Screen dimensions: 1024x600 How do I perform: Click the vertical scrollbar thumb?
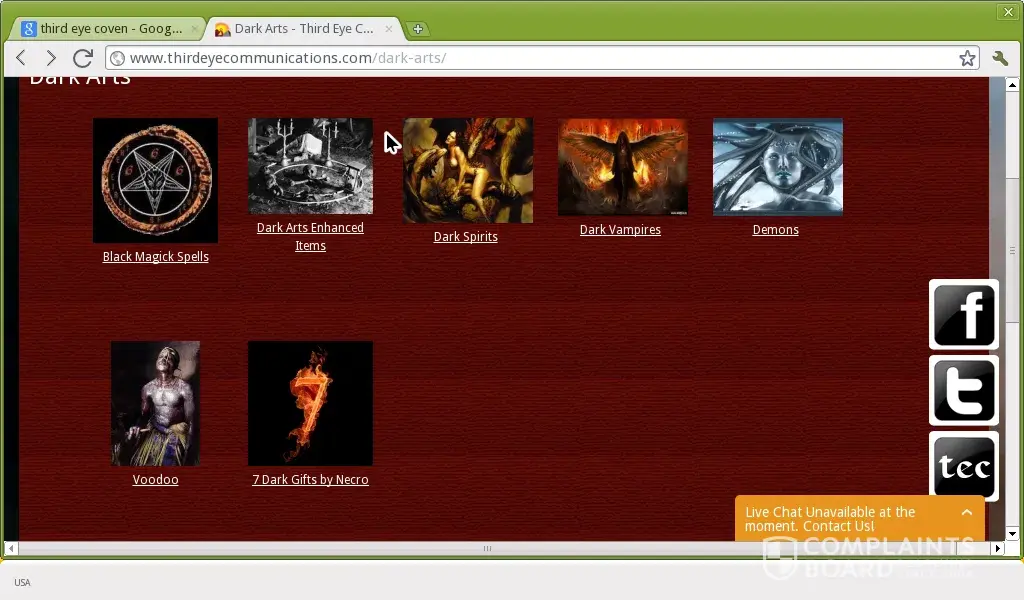[x=1012, y=251]
